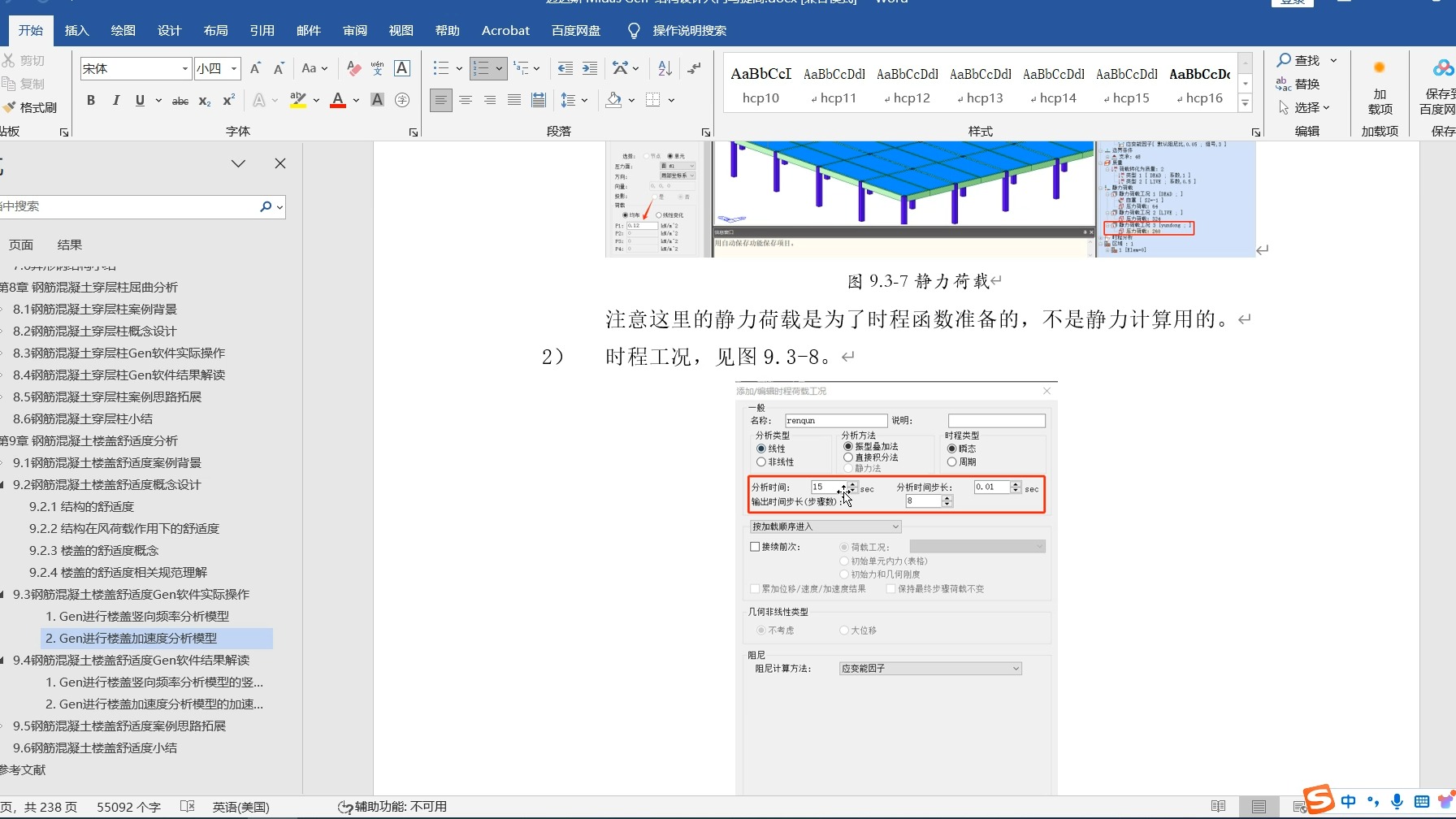
Task: Toggle italic formatting
Action: 115,101
